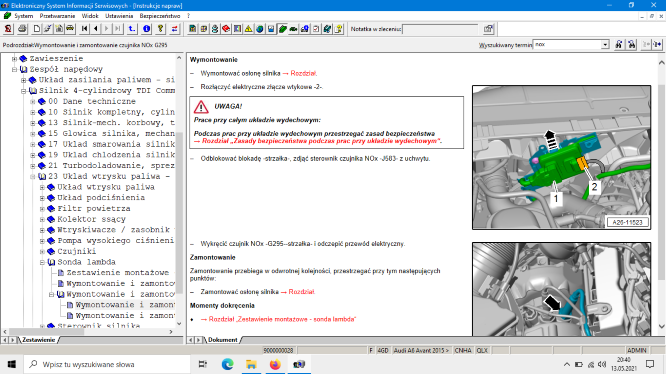Select 15 Głowica silnika tree item
This screenshot has width=666, height=374.
click(x=111, y=133)
